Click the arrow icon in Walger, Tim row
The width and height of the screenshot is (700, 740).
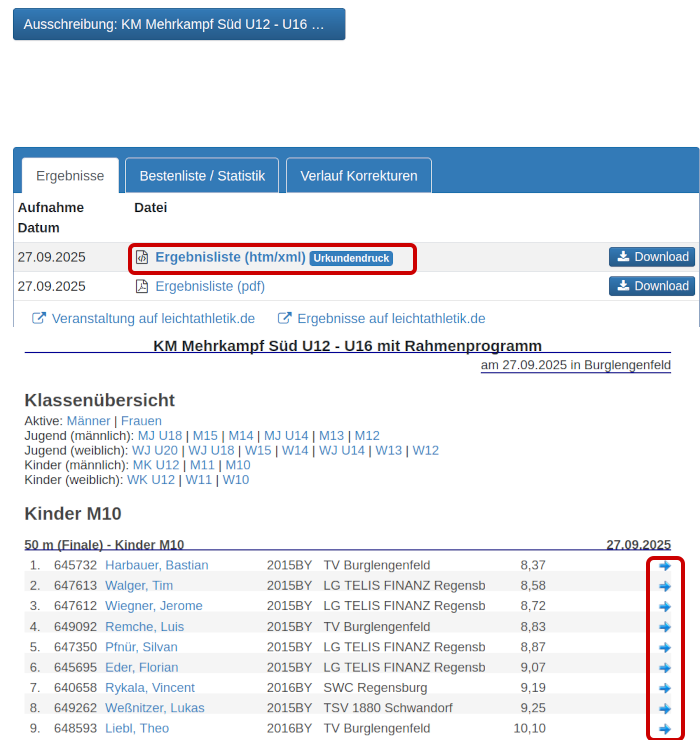[665, 586]
